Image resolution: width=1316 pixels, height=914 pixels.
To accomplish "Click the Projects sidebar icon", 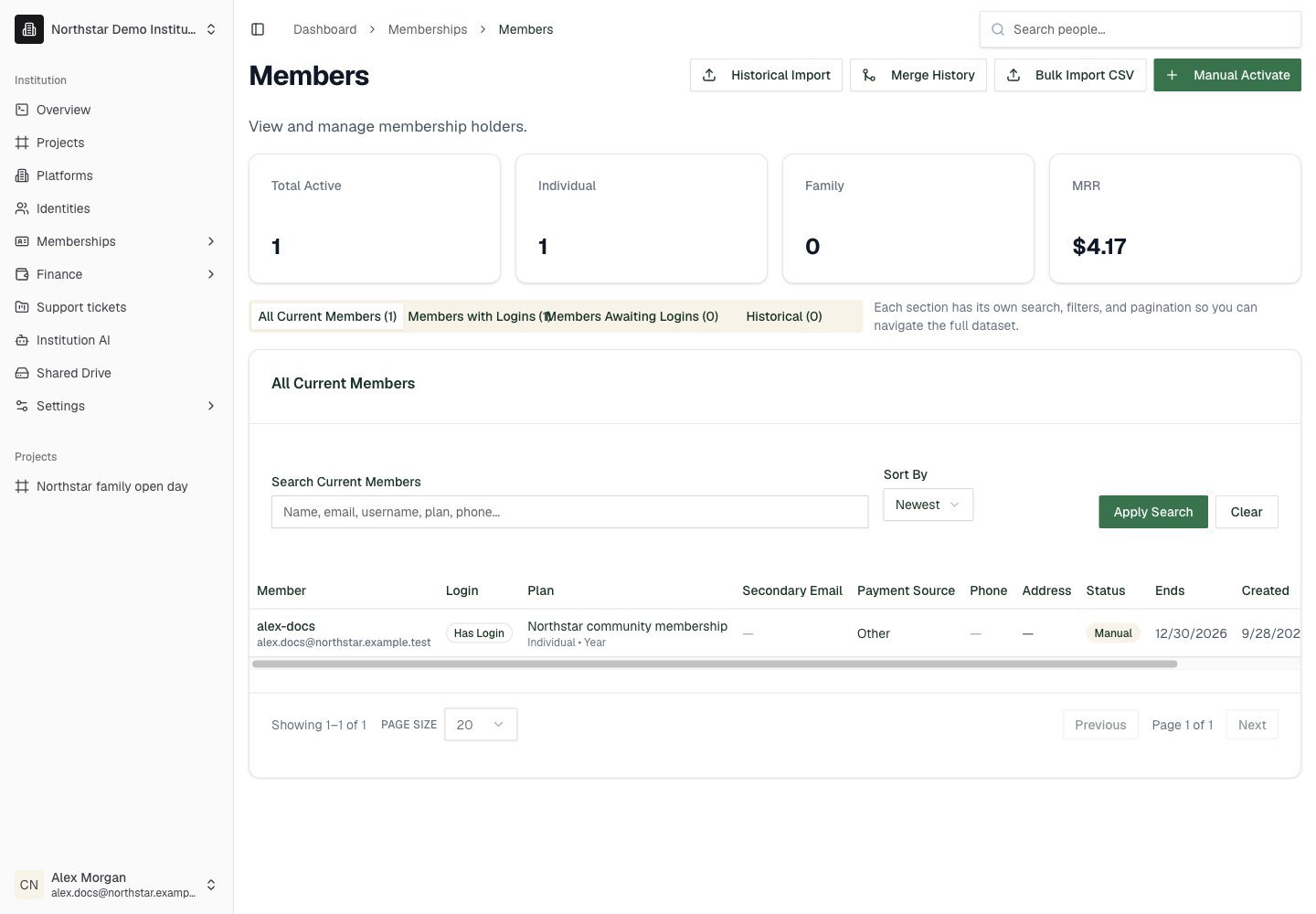I will [22, 143].
